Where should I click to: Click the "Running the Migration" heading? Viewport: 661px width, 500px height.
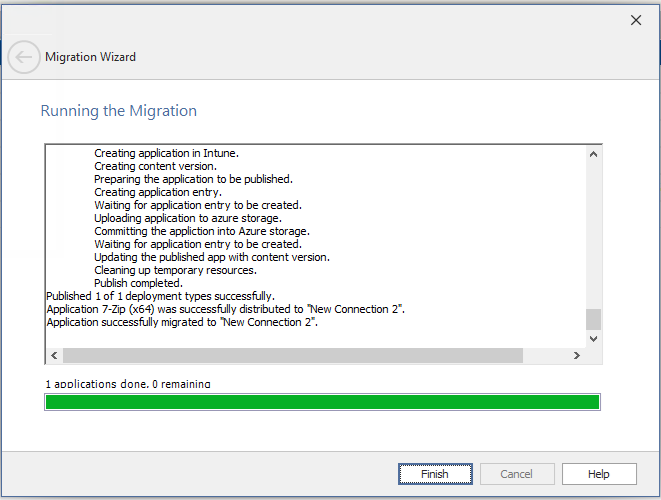(119, 111)
